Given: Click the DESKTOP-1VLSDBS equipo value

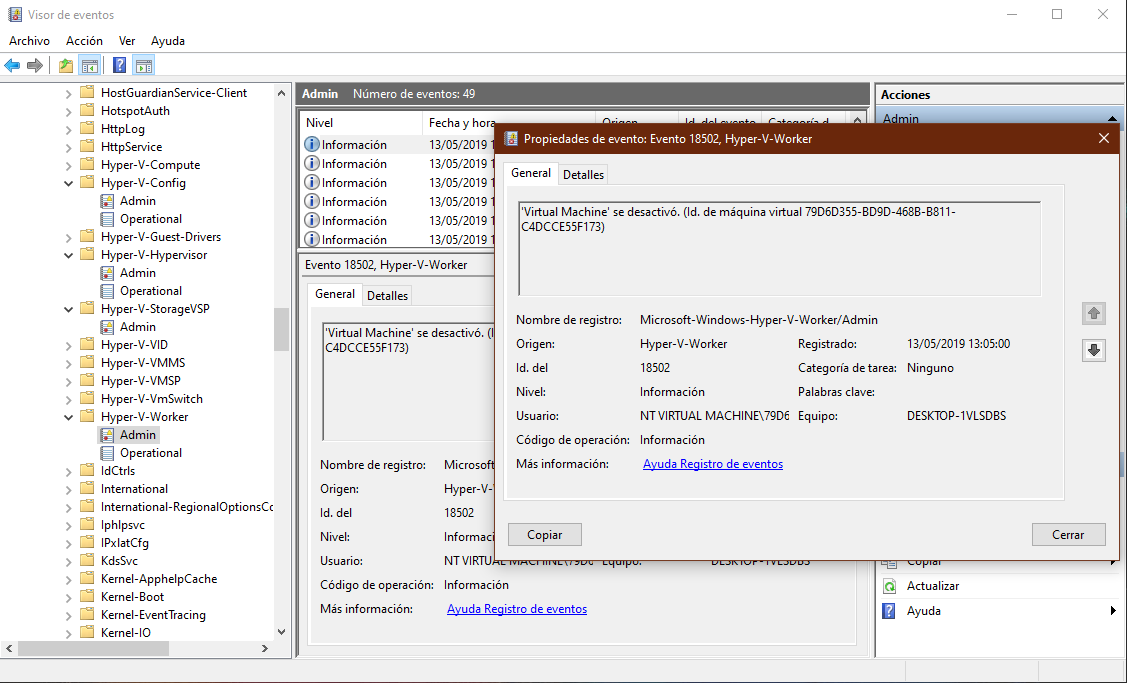Looking at the screenshot, I should 956,416.
